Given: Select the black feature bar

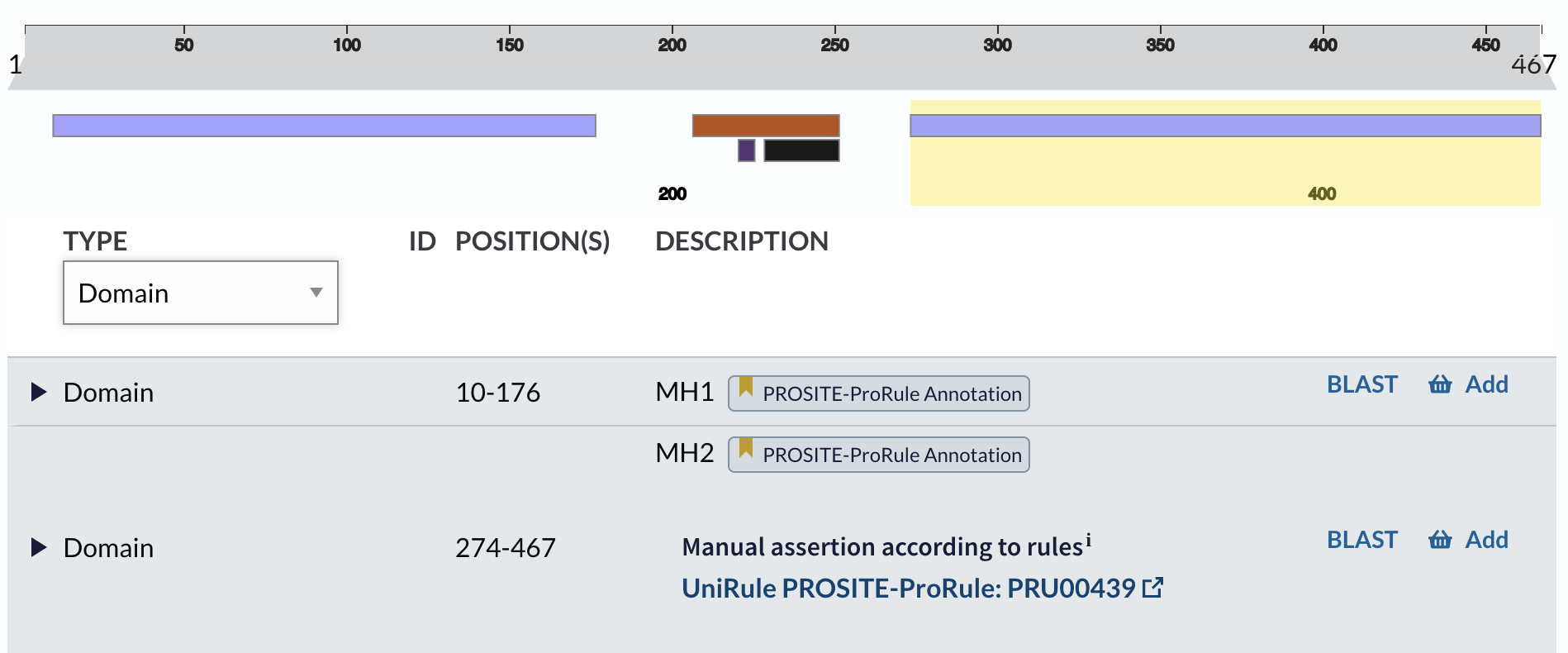Looking at the screenshot, I should point(801,150).
